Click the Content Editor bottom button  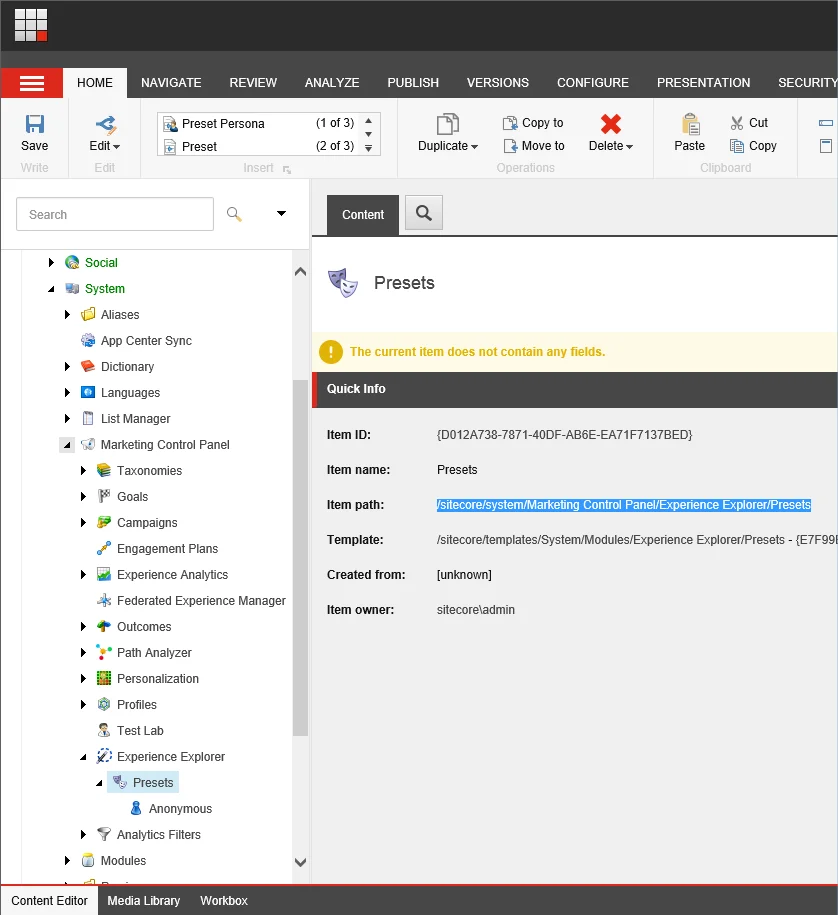(49, 900)
